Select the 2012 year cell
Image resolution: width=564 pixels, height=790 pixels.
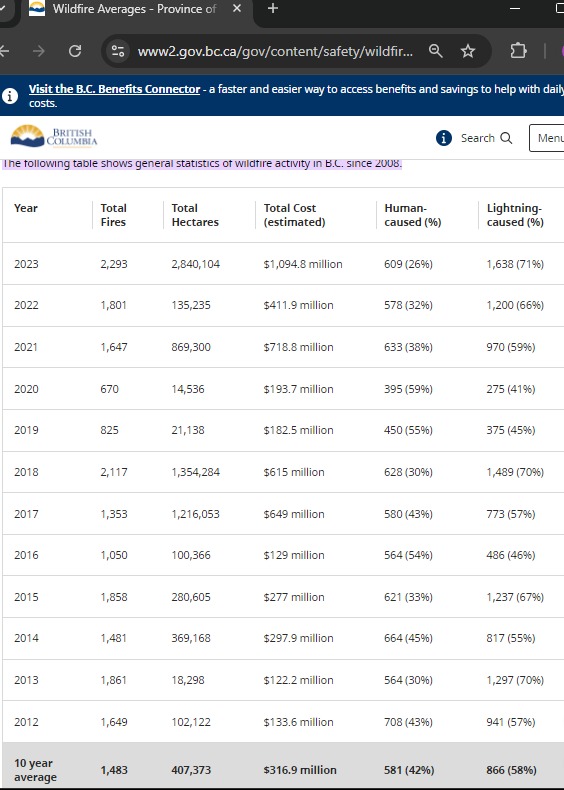coord(26,722)
